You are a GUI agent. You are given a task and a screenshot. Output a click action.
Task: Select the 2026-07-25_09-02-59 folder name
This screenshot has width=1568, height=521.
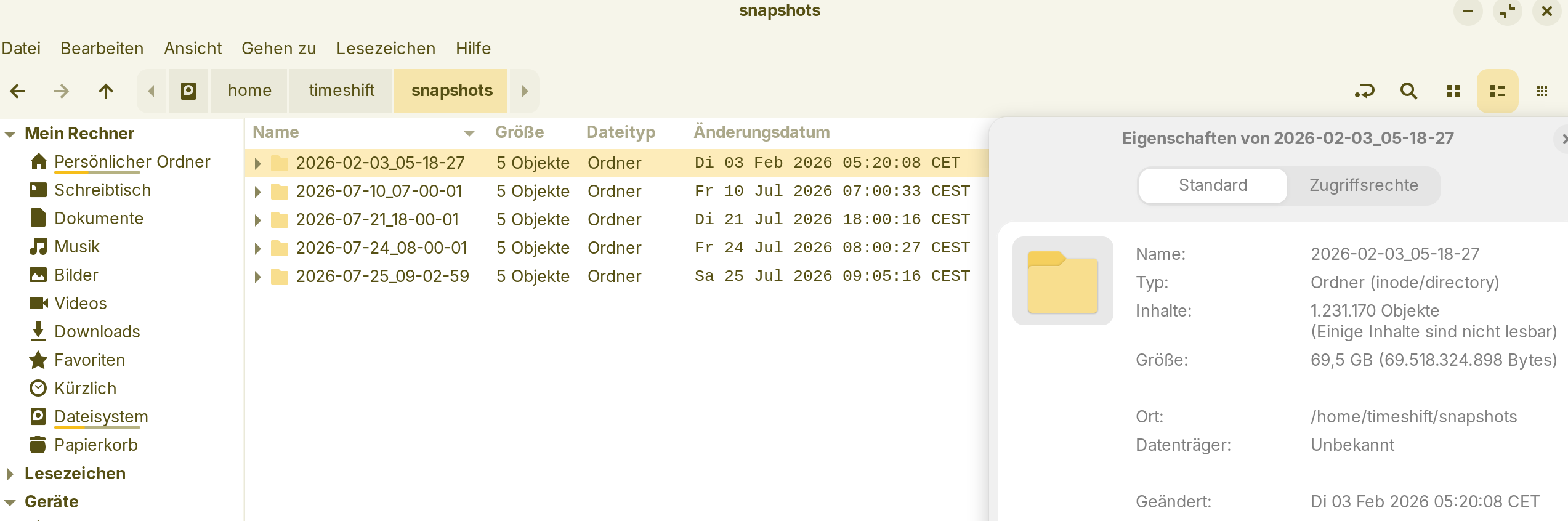click(x=382, y=277)
